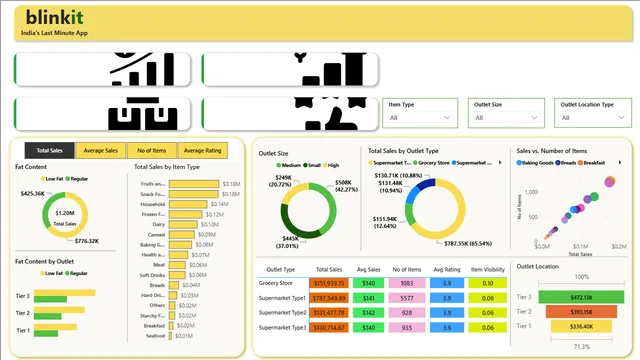Click the $142 average sales cell
640x360 pixels.
pyautogui.click(x=368, y=313)
